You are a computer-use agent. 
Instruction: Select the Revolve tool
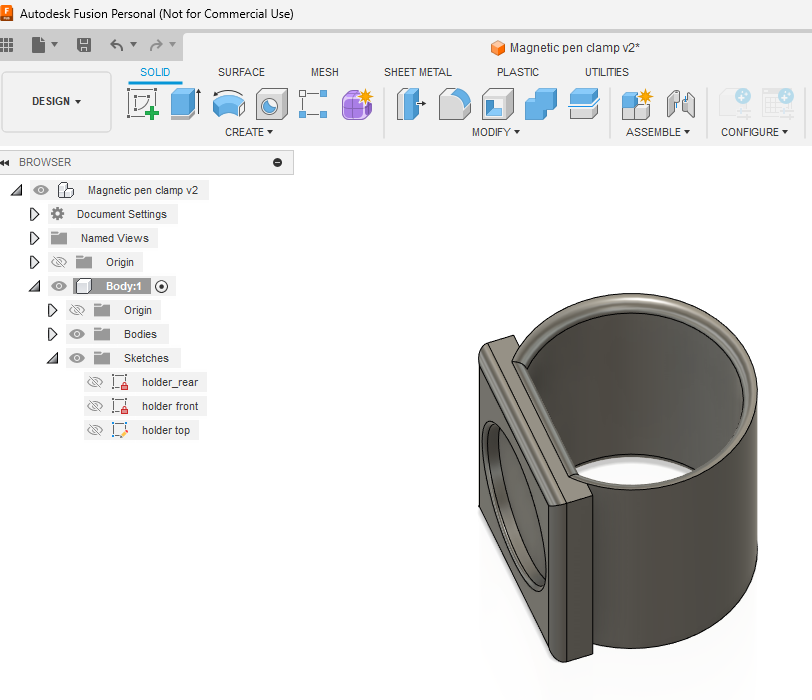229,104
